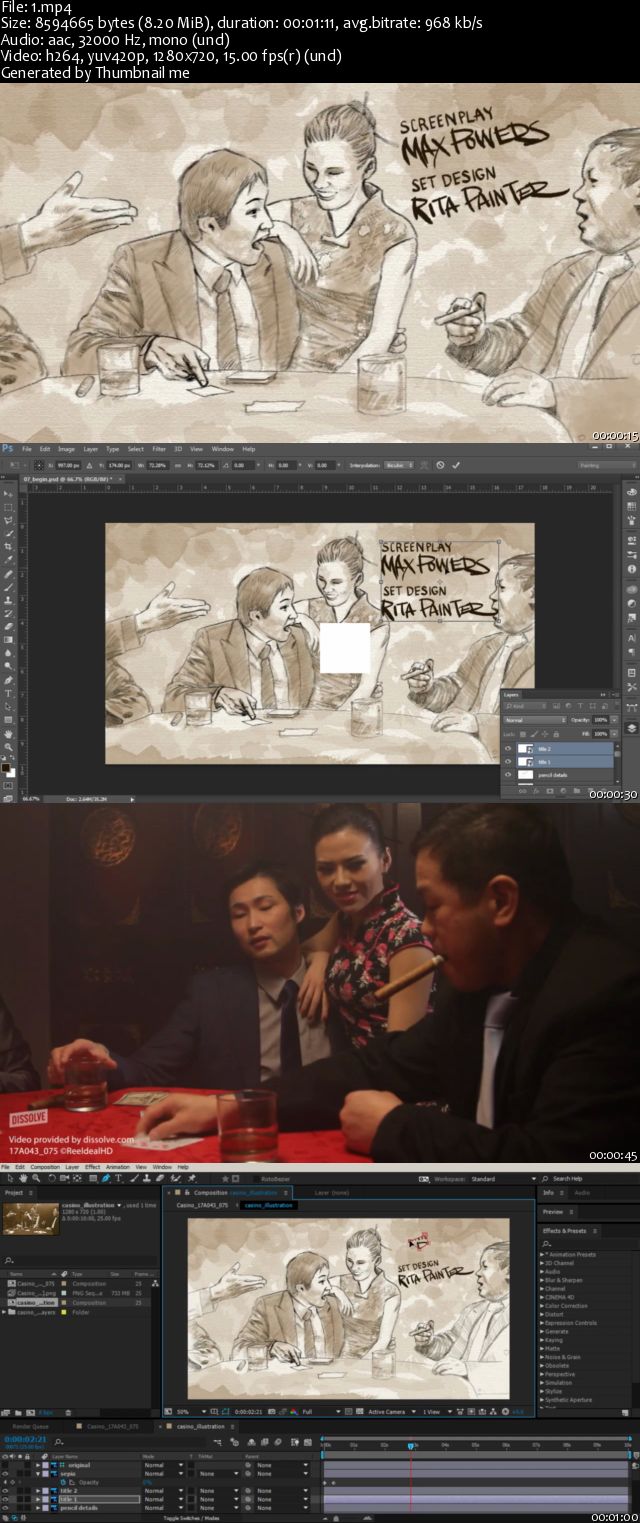Expand the original layer in AE timeline
This screenshot has height=1523, width=640.
tap(37, 1465)
